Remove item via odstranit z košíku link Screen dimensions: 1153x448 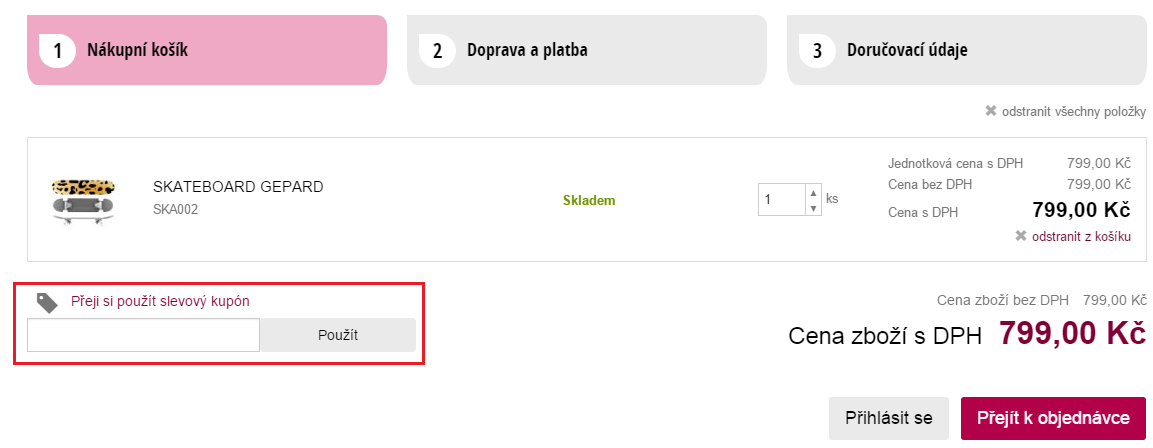[x=1082, y=237]
